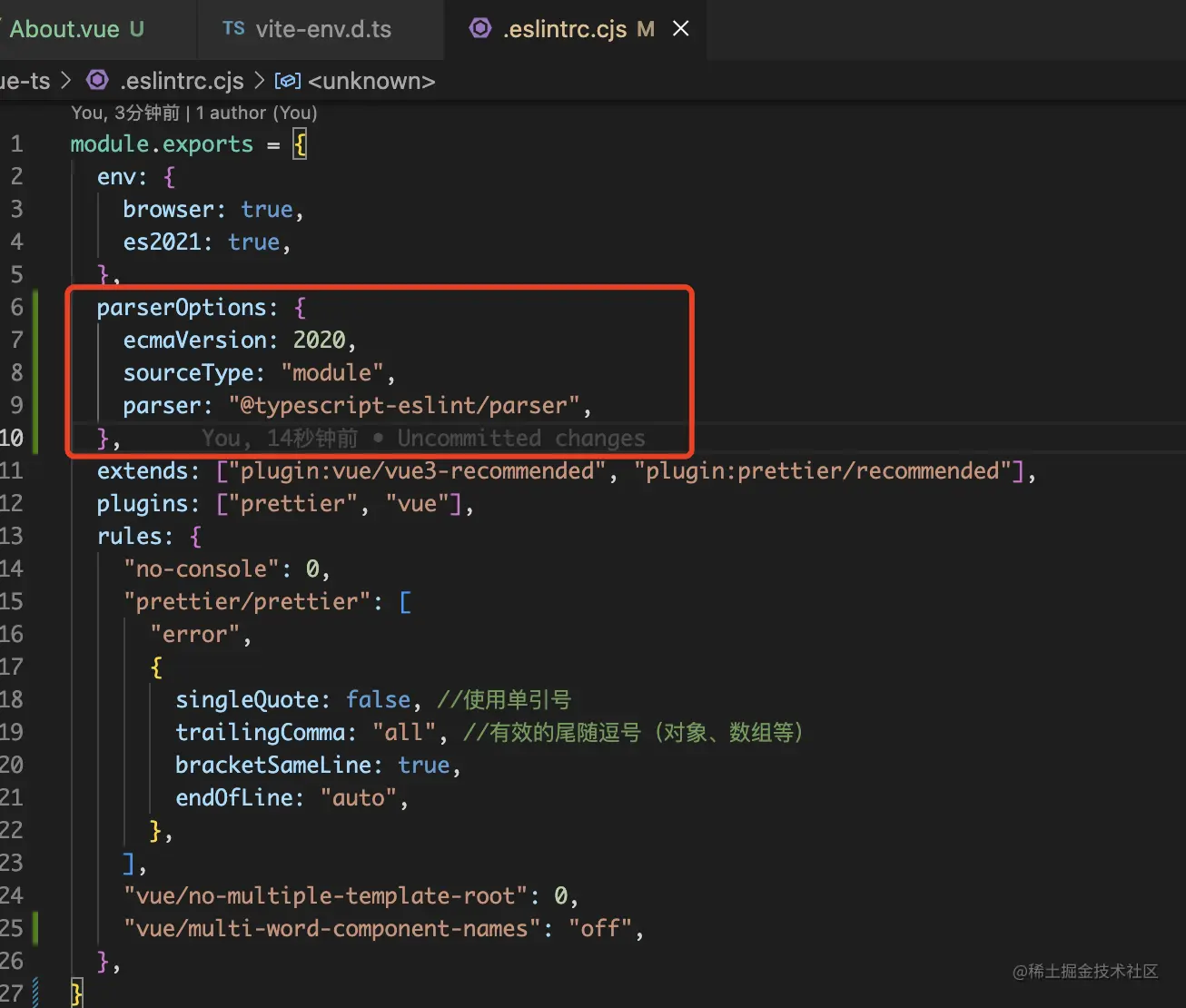
Task: Click the inline blame 'Uncommitted changes' annotation
Action: pyautogui.click(x=521, y=439)
